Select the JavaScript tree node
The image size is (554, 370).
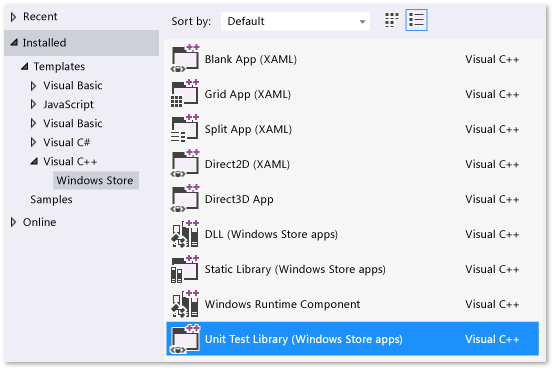[68, 105]
